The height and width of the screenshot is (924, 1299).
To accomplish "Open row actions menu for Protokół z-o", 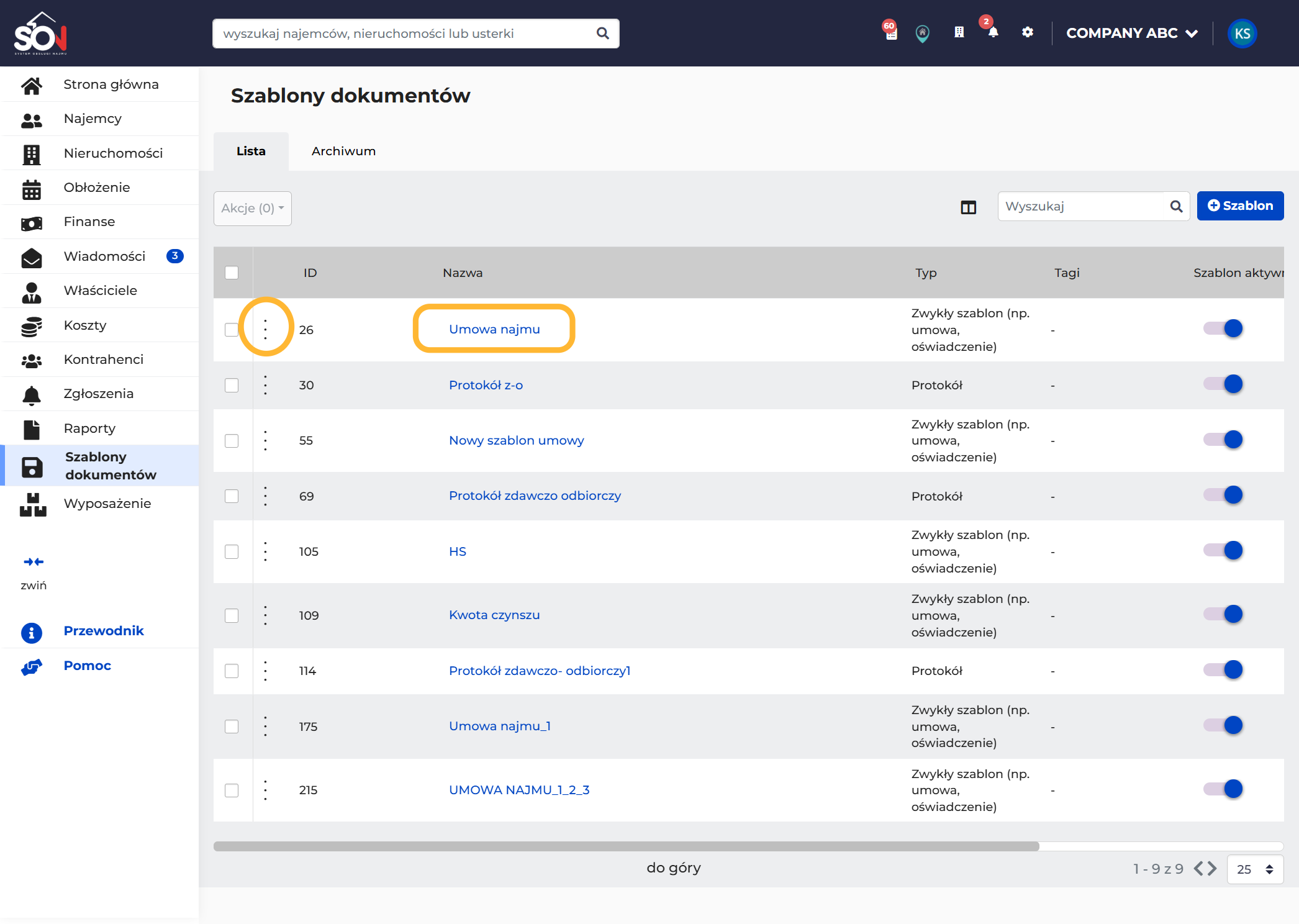I will coord(266,385).
